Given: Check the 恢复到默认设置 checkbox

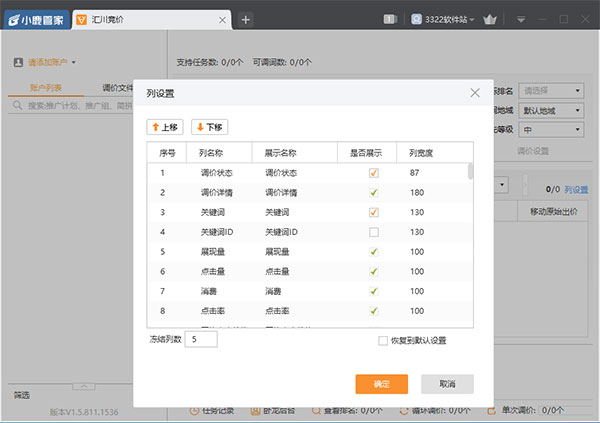Looking at the screenshot, I should 383,340.
